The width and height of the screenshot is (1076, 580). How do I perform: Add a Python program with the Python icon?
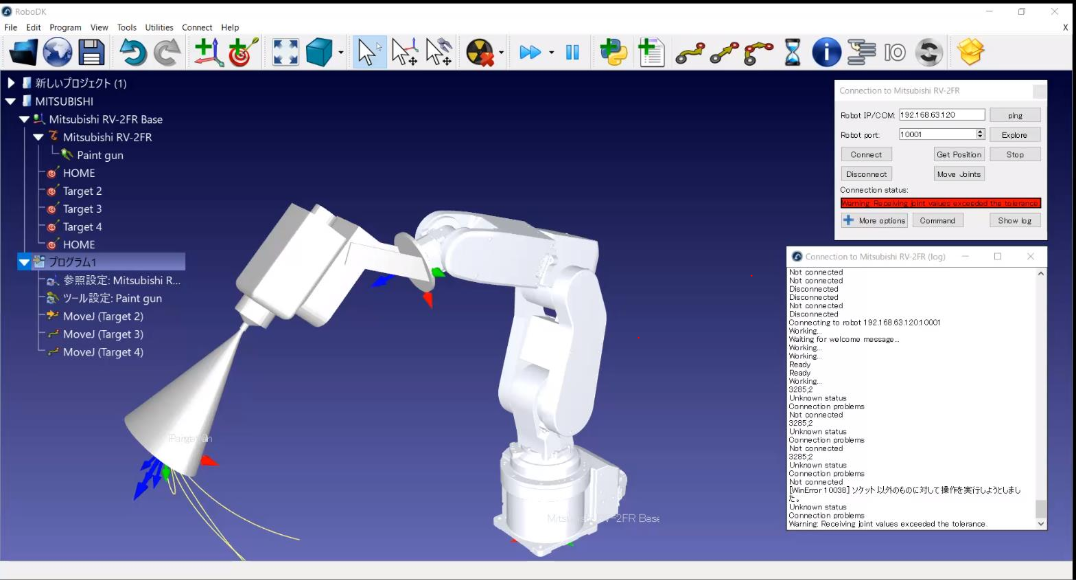click(613, 52)
